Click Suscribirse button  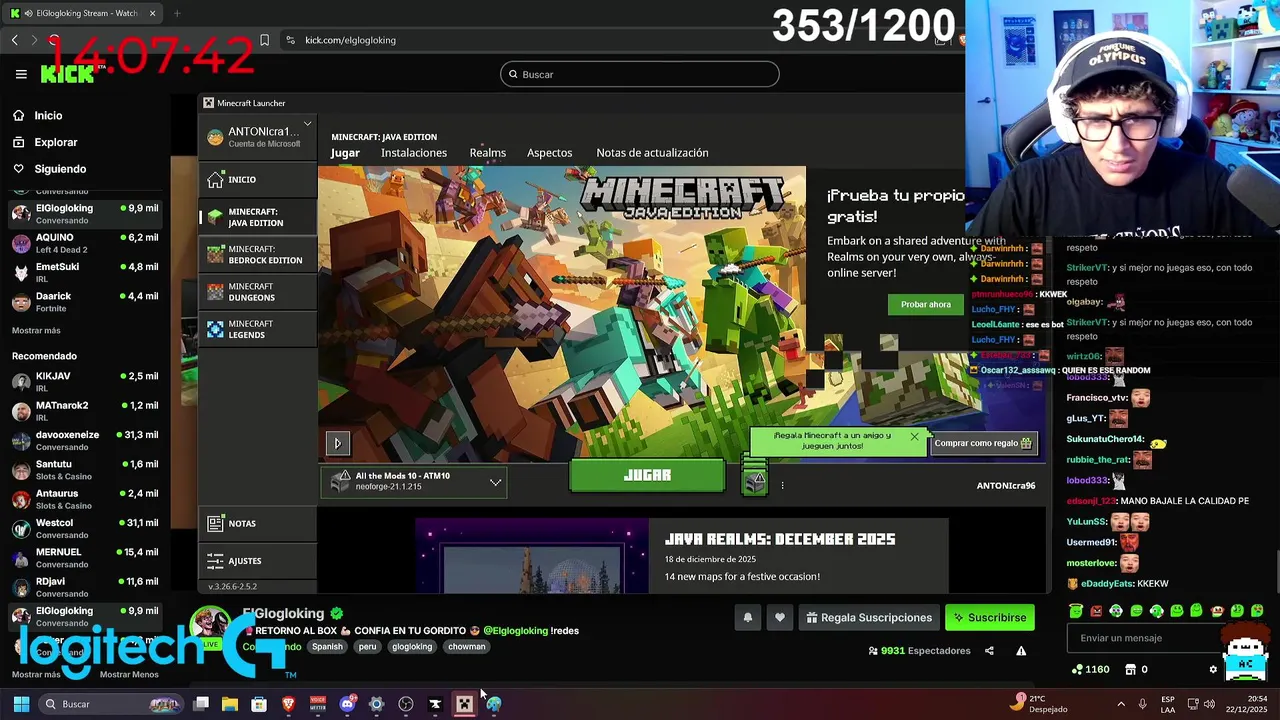pos(989,618)
